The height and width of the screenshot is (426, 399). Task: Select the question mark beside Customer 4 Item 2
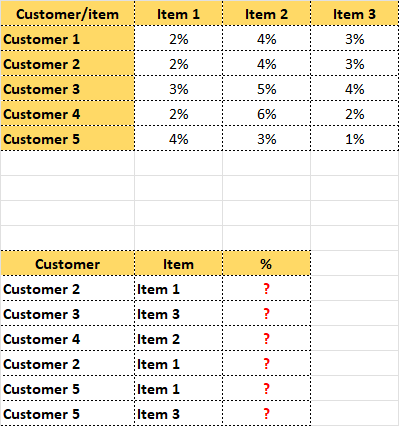point(266,338)
